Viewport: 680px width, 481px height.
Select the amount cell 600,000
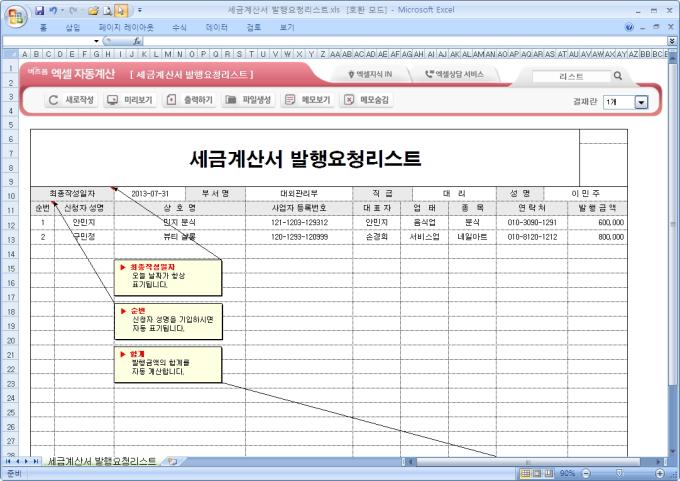597,223
